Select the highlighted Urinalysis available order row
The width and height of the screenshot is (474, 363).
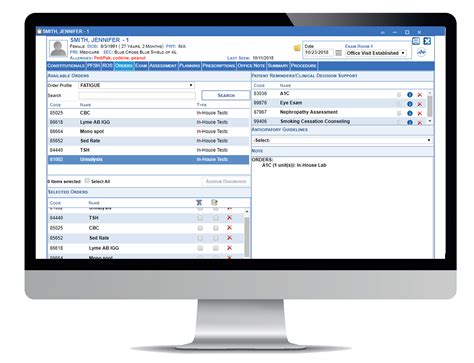pyautogui.click(x=148, y=160)
